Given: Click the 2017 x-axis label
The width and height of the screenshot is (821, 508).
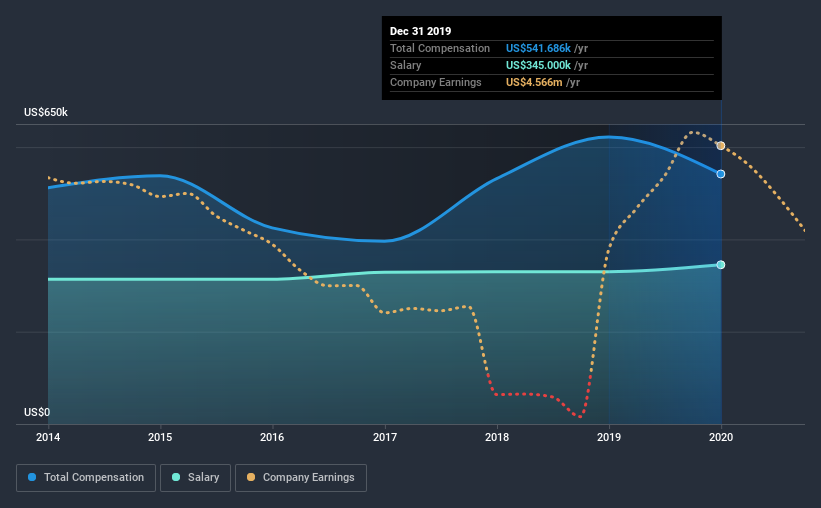Looking at the screenshot, I should point(385,437).
